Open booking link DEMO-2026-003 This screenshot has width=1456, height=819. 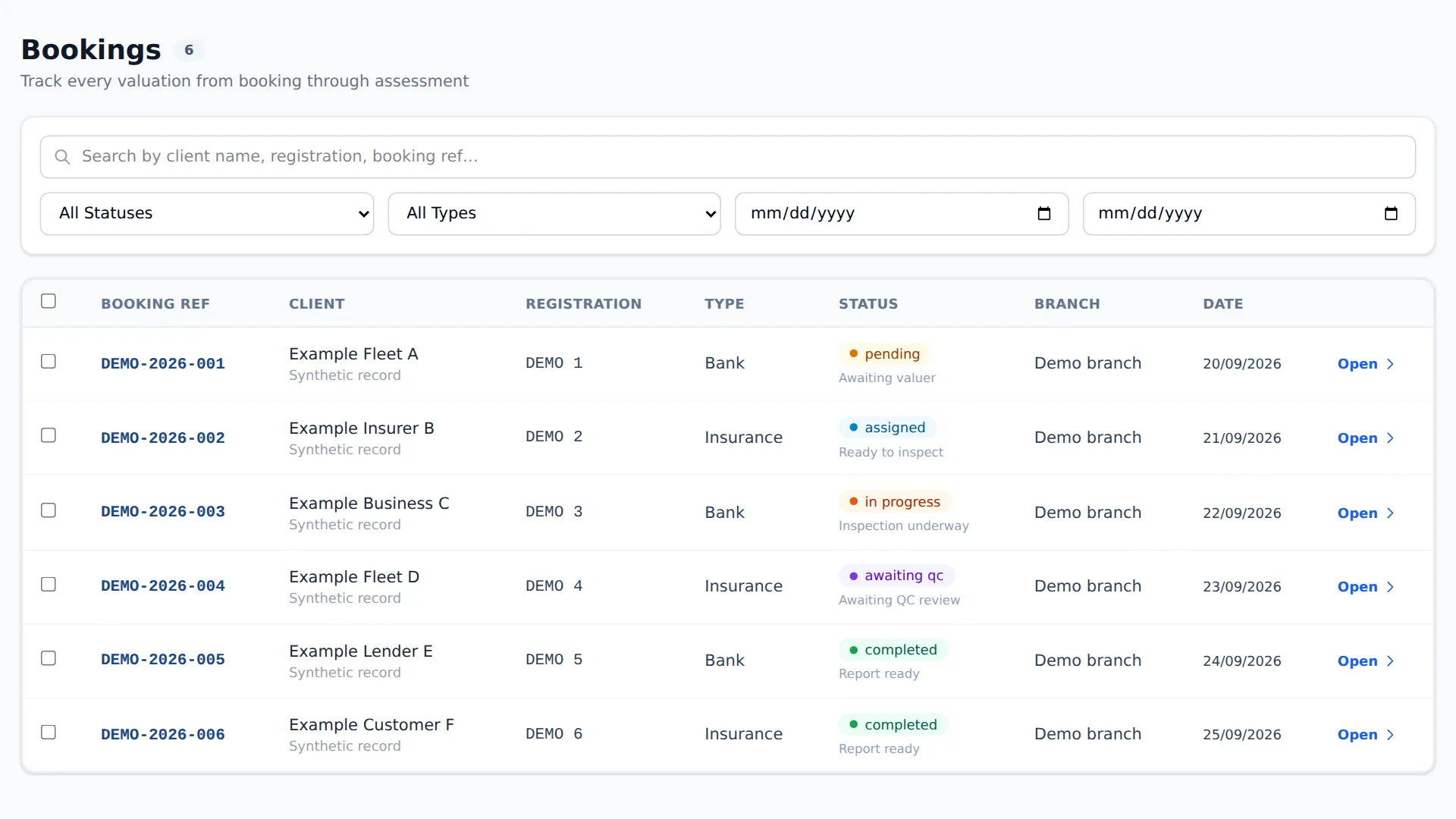163,512
